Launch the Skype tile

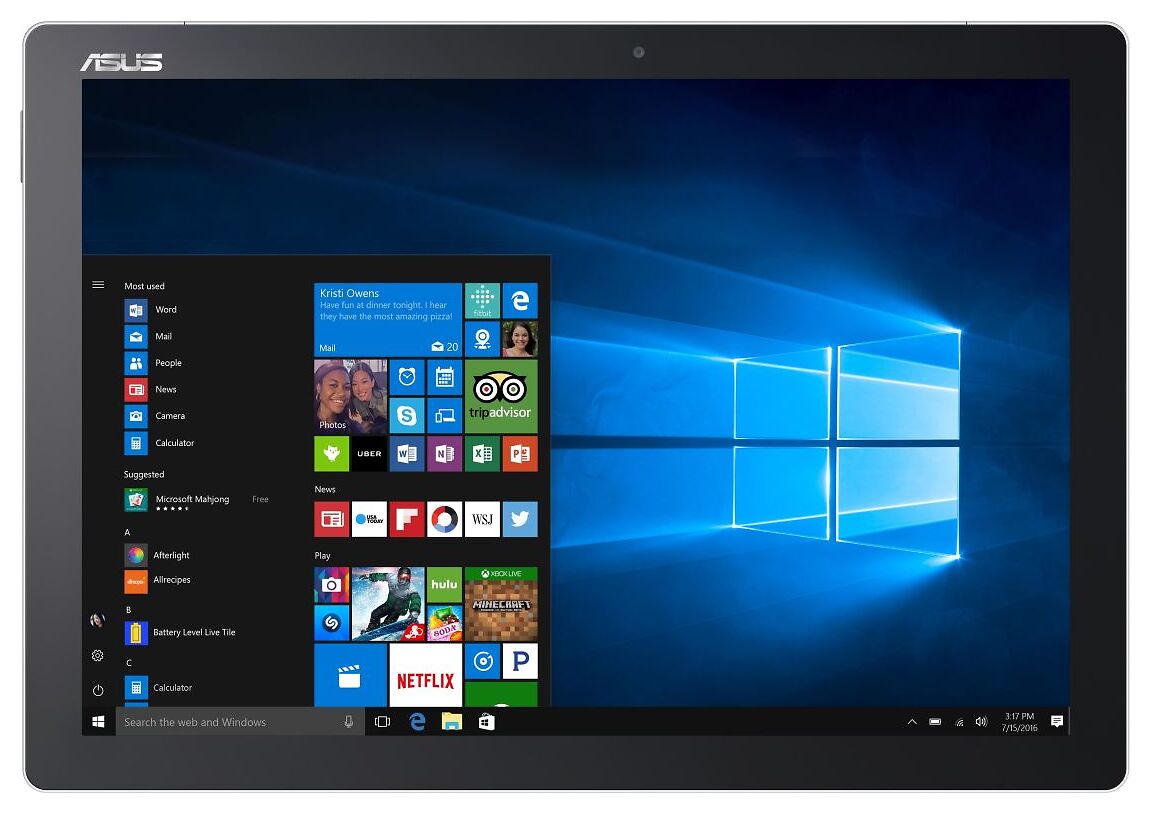click(407, 415)
